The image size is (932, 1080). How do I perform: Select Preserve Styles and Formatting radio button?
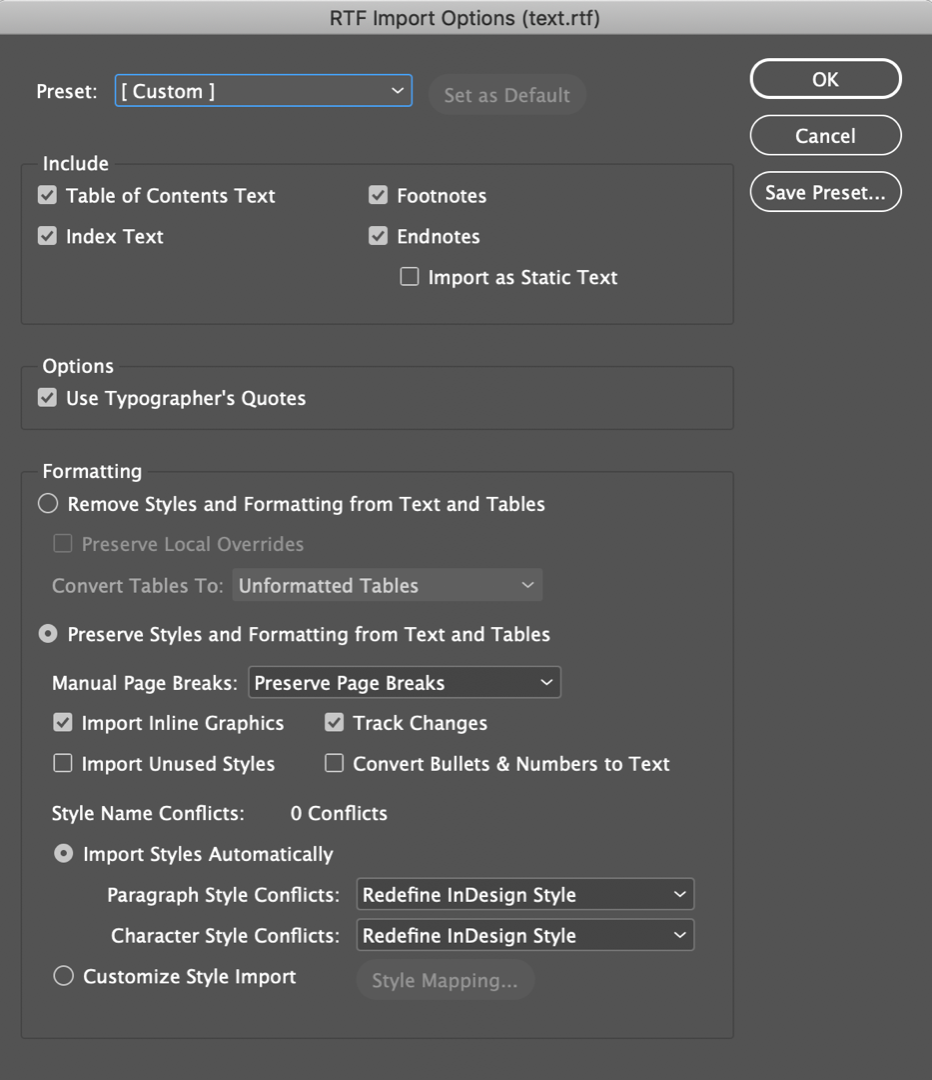[x=48, y=635]
